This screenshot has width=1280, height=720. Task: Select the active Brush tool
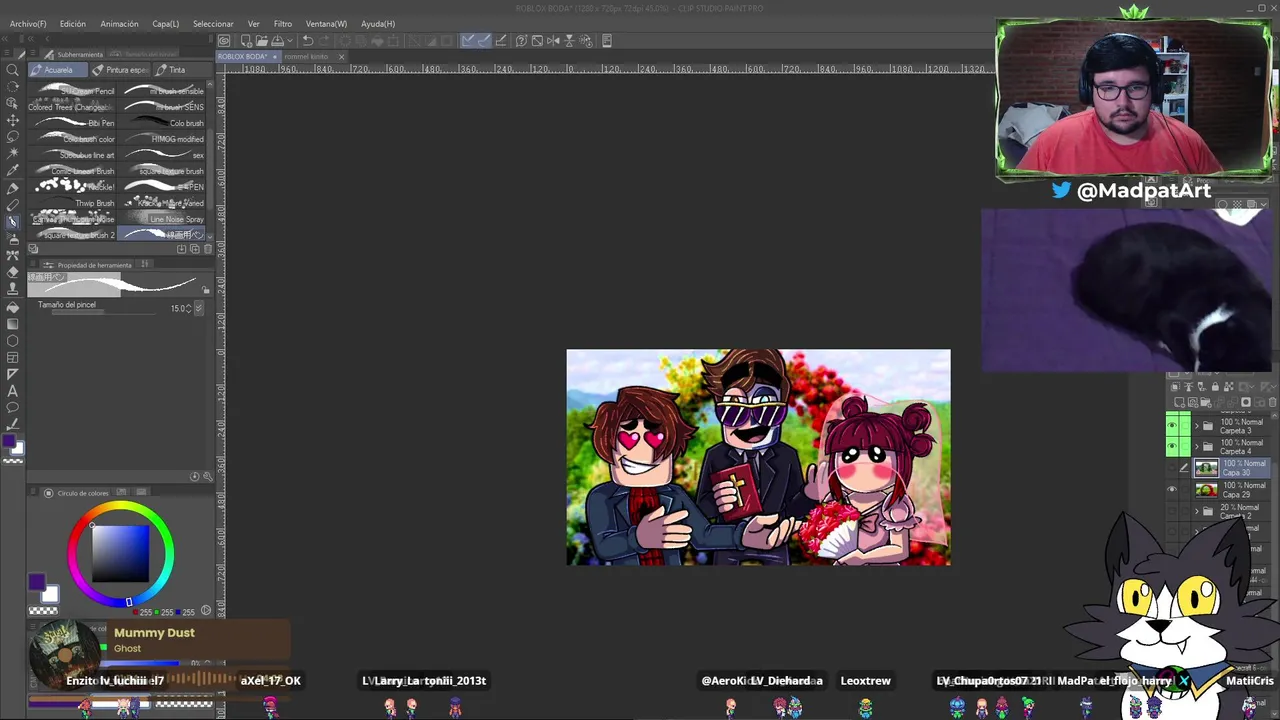coord(12,222)
